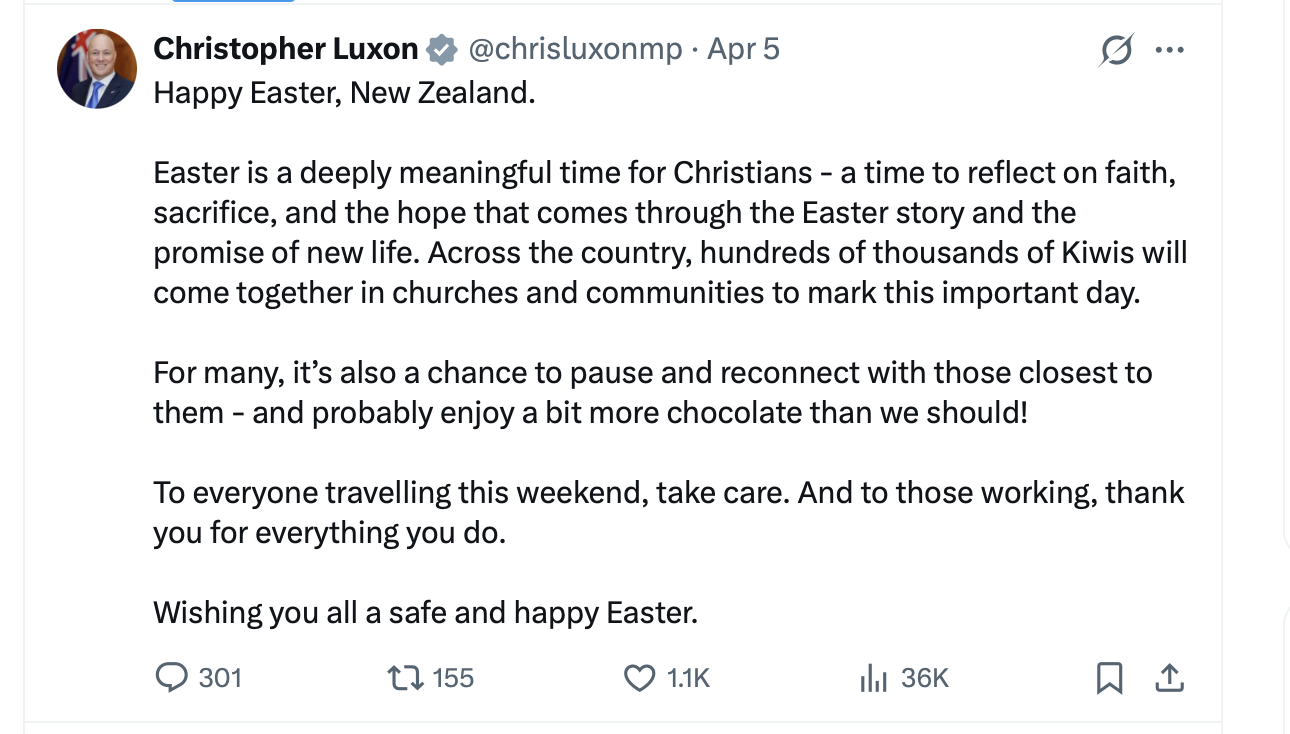Viewport: 1290px width, 734px height.
Task: Bookmark this Easter post
Action: 1109,678
